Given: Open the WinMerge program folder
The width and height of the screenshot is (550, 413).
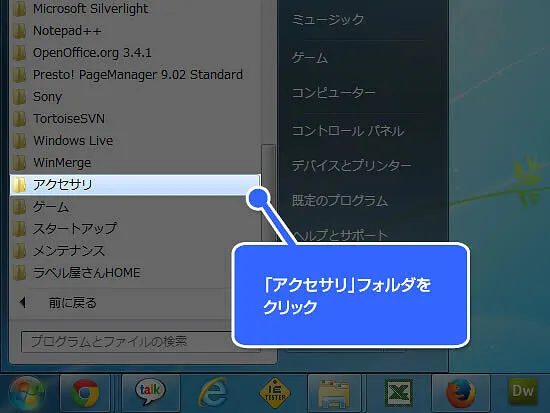Looking at the screenshot, I should point(135,163).
